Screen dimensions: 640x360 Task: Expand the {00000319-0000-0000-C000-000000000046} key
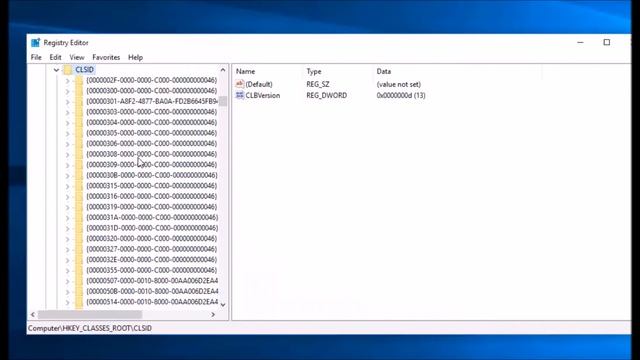[67, 207]
